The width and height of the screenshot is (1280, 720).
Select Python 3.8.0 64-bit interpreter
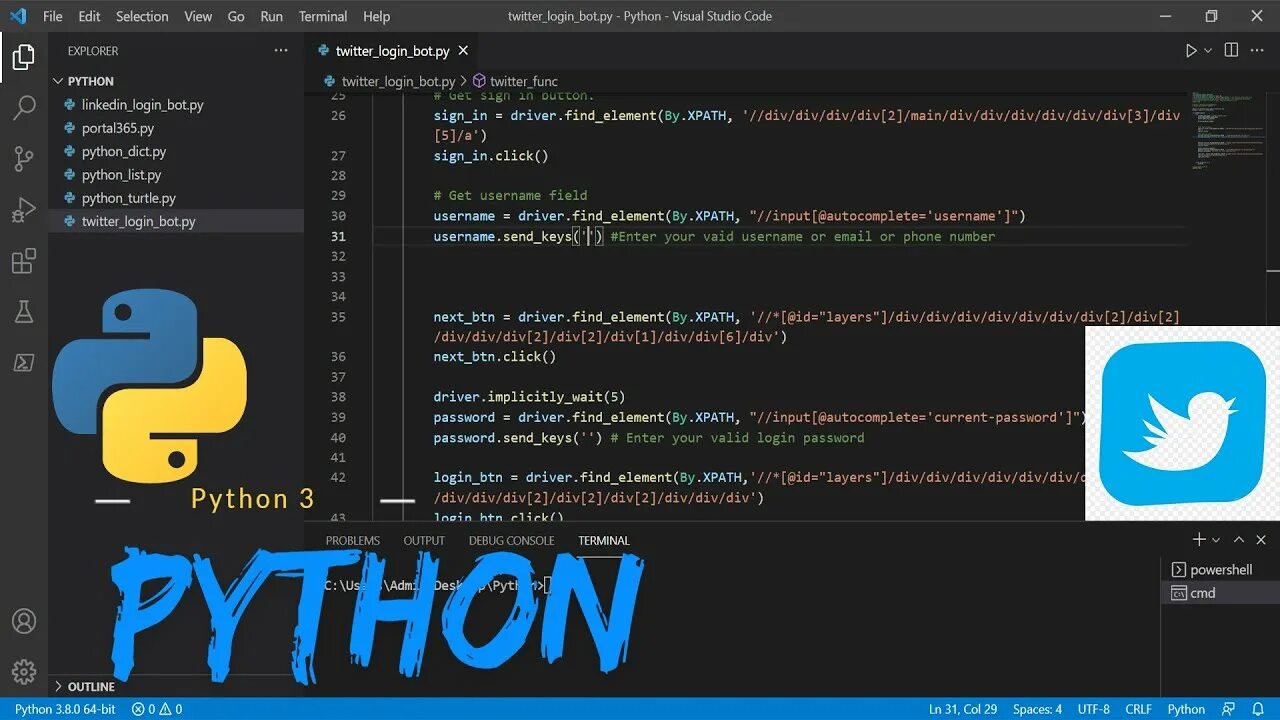(x=65, y=709)
